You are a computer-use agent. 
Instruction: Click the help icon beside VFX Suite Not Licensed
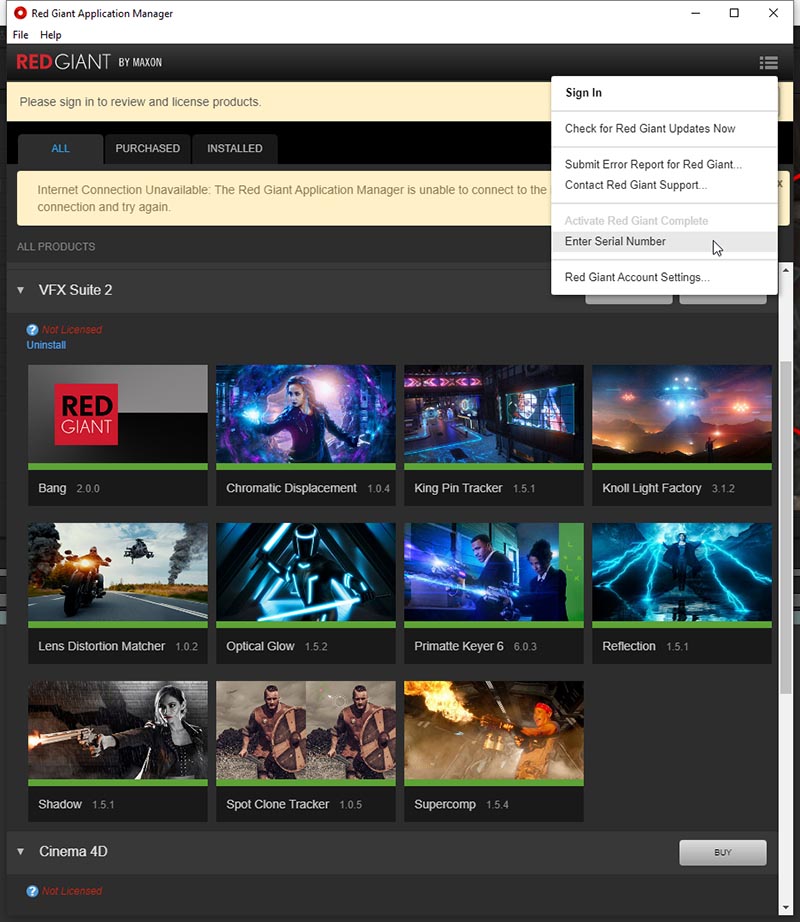pyautogui.click(x=32, y=330)
